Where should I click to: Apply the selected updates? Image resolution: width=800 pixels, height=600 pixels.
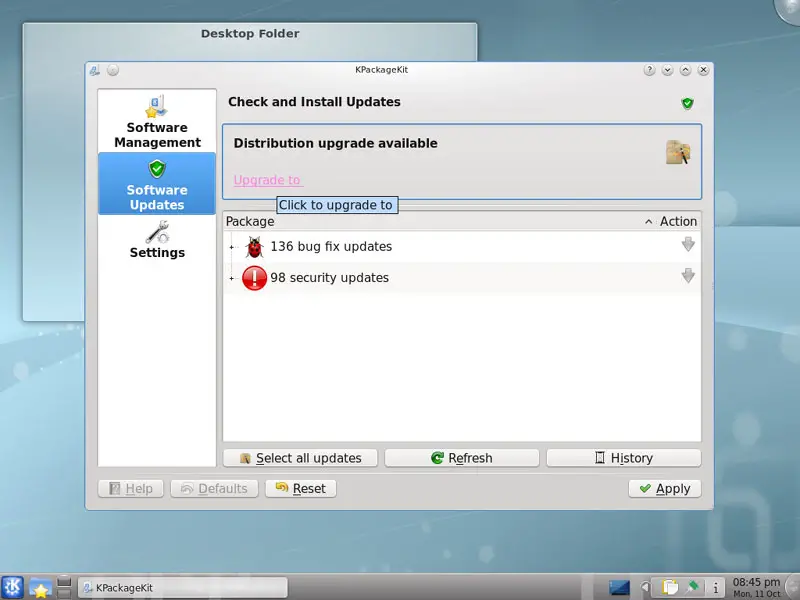[665, 488]
